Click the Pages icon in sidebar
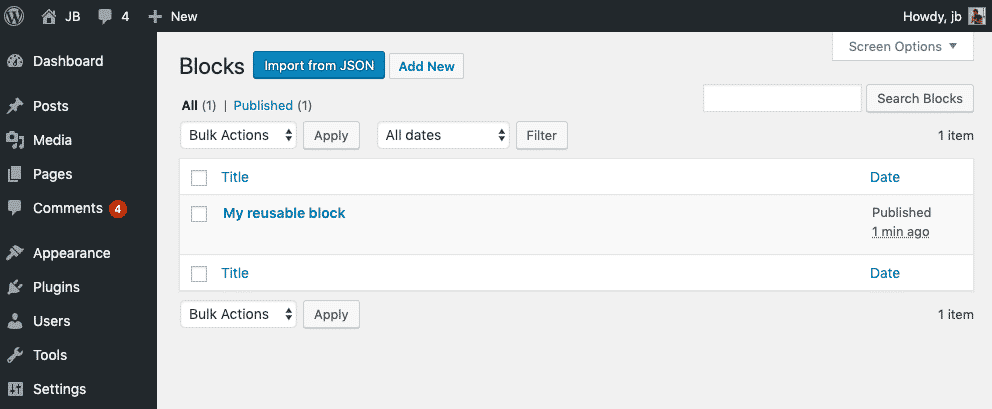 click(x=15, y=174)
